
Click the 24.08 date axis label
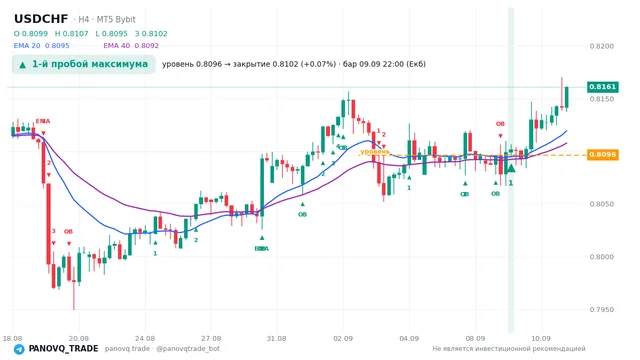[x=145, y=338]
